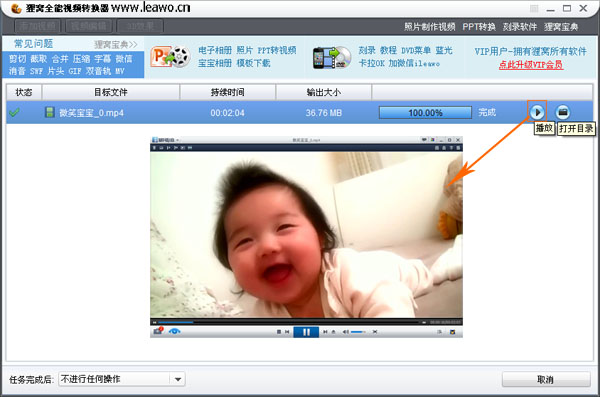The image size is (600, 397).
Task: Open the 任务完成后 action dropdown
Action: (x=122, y=379)
